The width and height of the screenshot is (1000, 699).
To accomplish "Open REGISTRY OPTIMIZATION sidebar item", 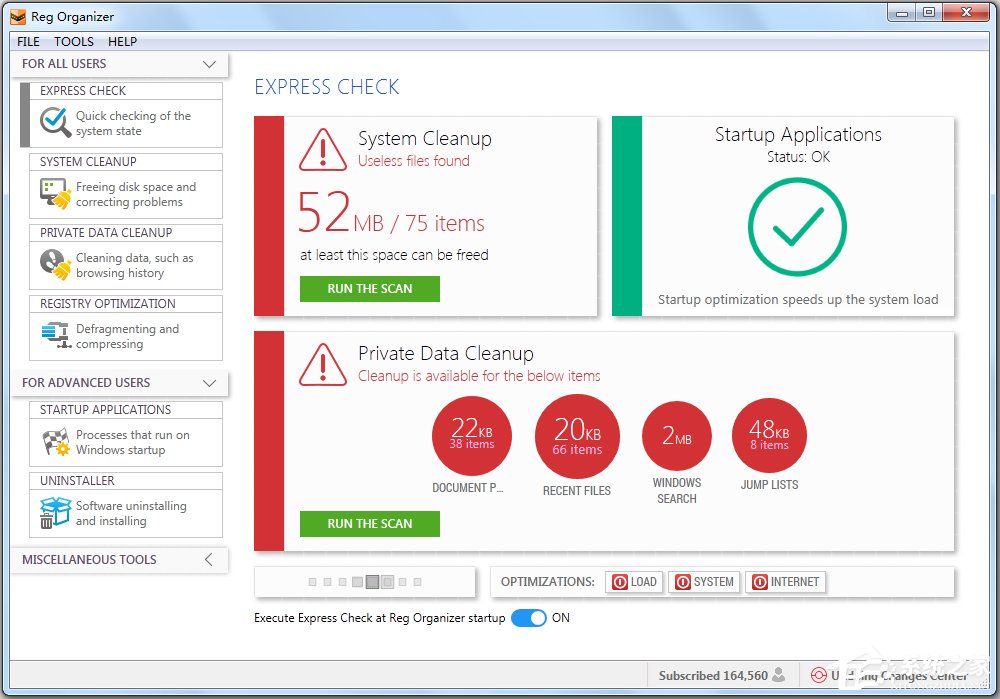I will 126,327.
